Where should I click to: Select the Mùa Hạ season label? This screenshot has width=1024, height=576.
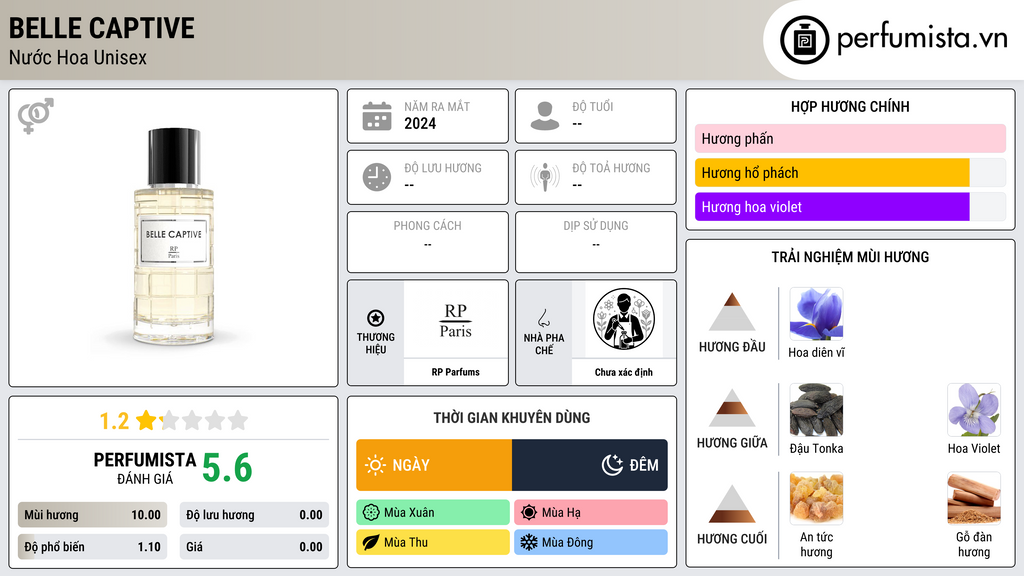(x=591, y=513)
